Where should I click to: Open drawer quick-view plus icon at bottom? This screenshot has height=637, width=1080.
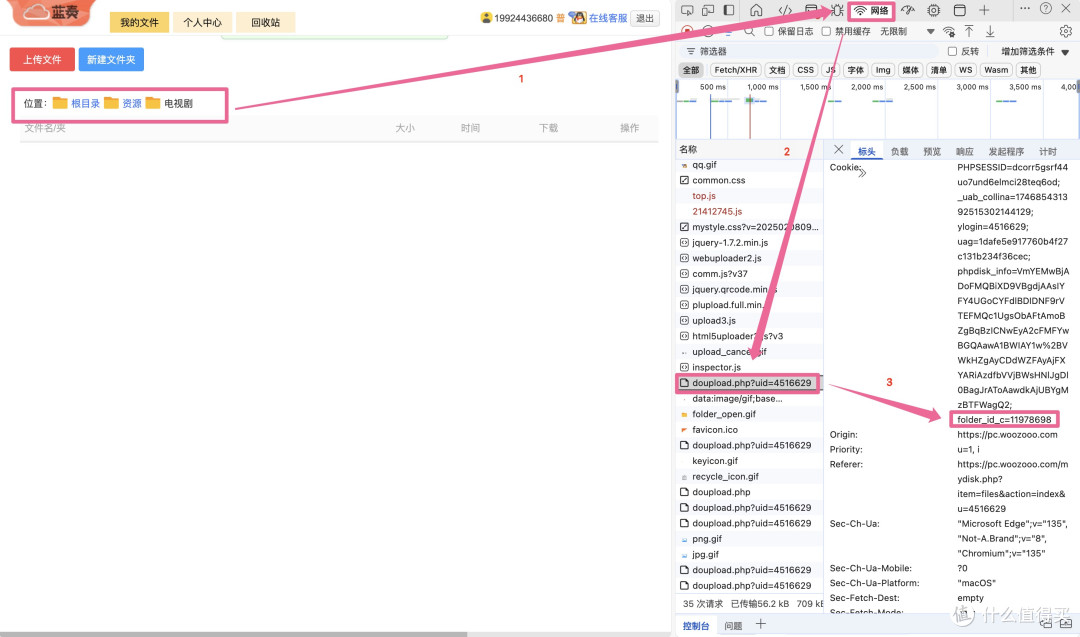click(x=760, y=624)
